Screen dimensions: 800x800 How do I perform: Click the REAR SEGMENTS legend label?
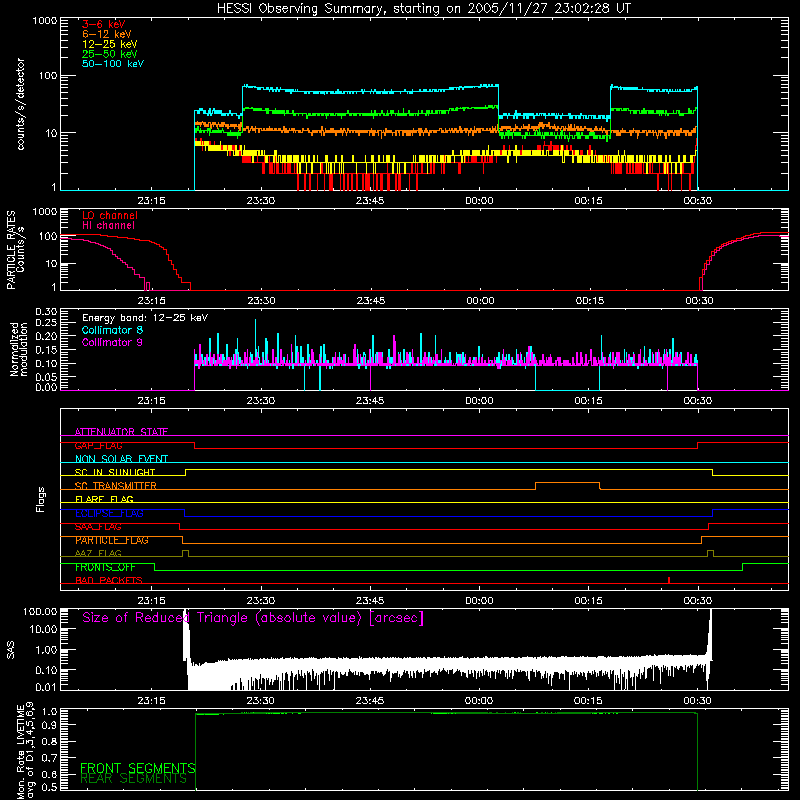134,779
